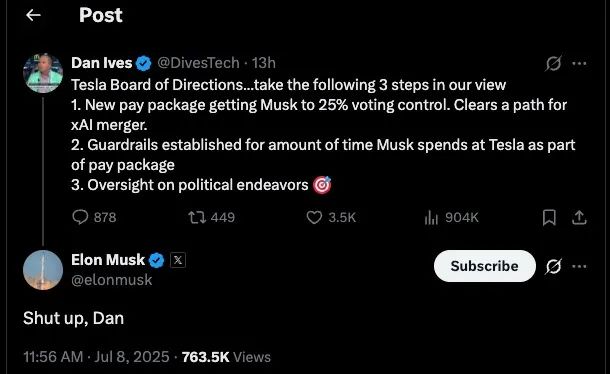
Task: Open the @elonmusk handle link
Action: coord(112,280)
